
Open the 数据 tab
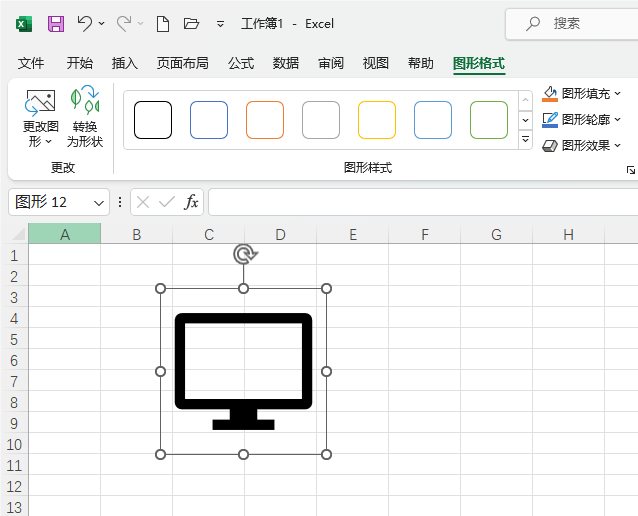286,63
